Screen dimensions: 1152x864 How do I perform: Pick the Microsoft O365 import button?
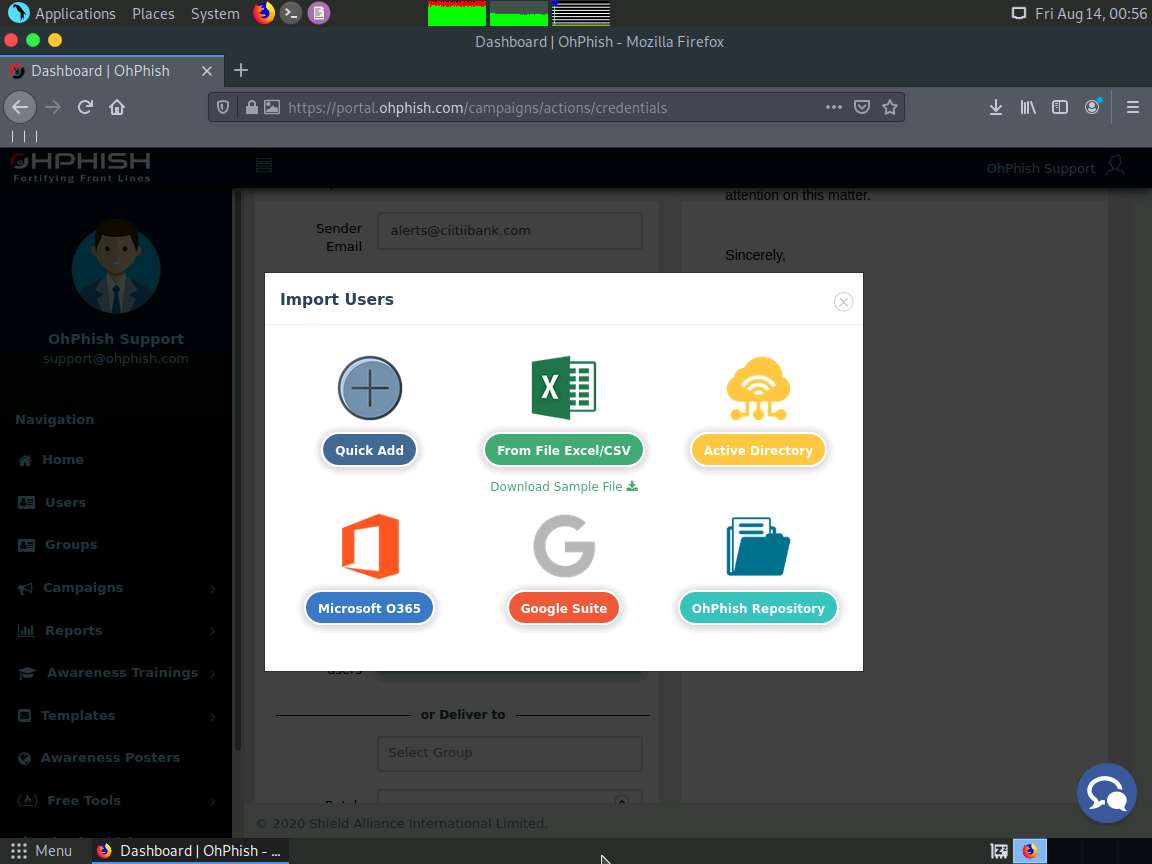pos(370,608)
